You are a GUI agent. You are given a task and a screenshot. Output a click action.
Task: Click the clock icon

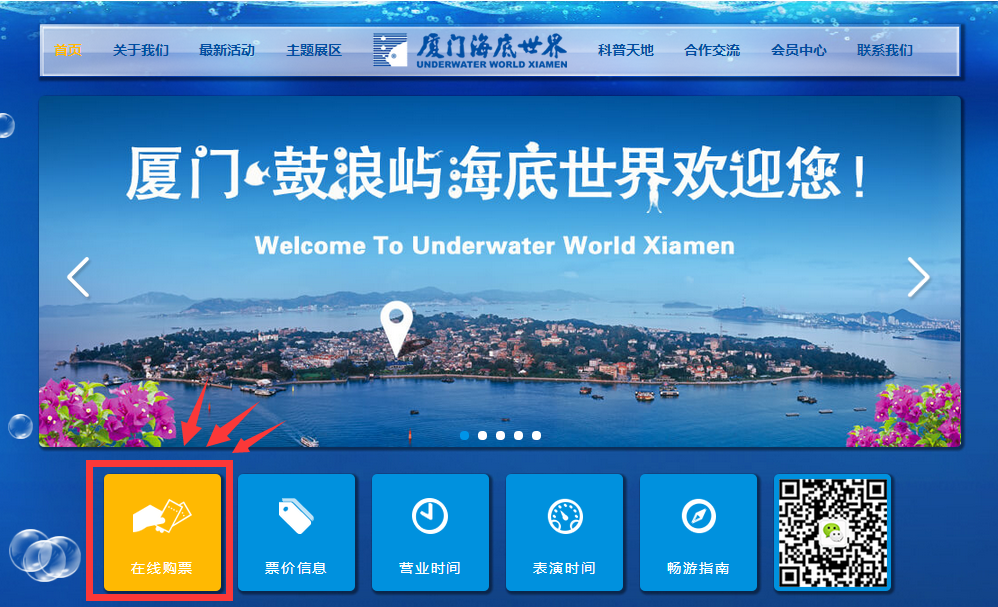(430, 516)
